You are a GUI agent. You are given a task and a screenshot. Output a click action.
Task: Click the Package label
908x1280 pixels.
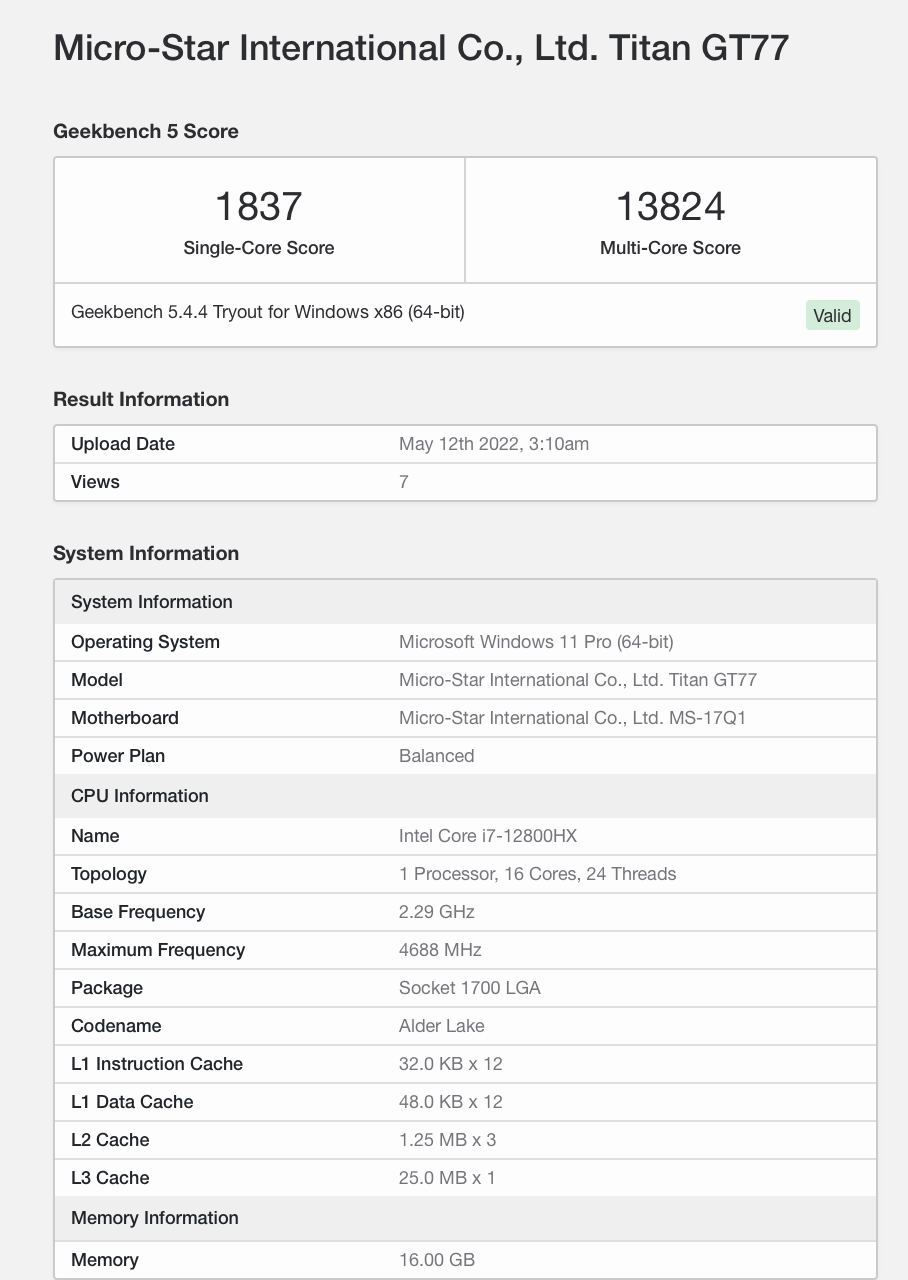tap(107, 988)
